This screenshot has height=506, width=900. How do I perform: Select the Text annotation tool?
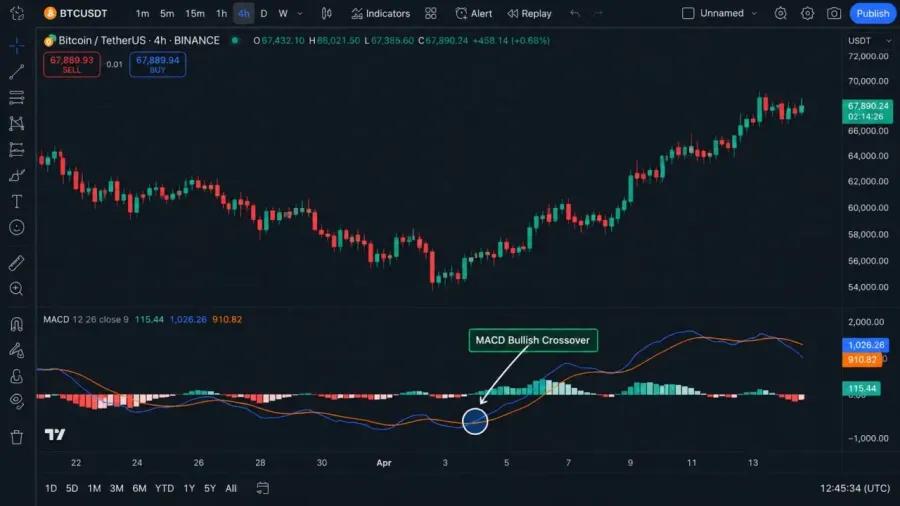tap(17, 201)
